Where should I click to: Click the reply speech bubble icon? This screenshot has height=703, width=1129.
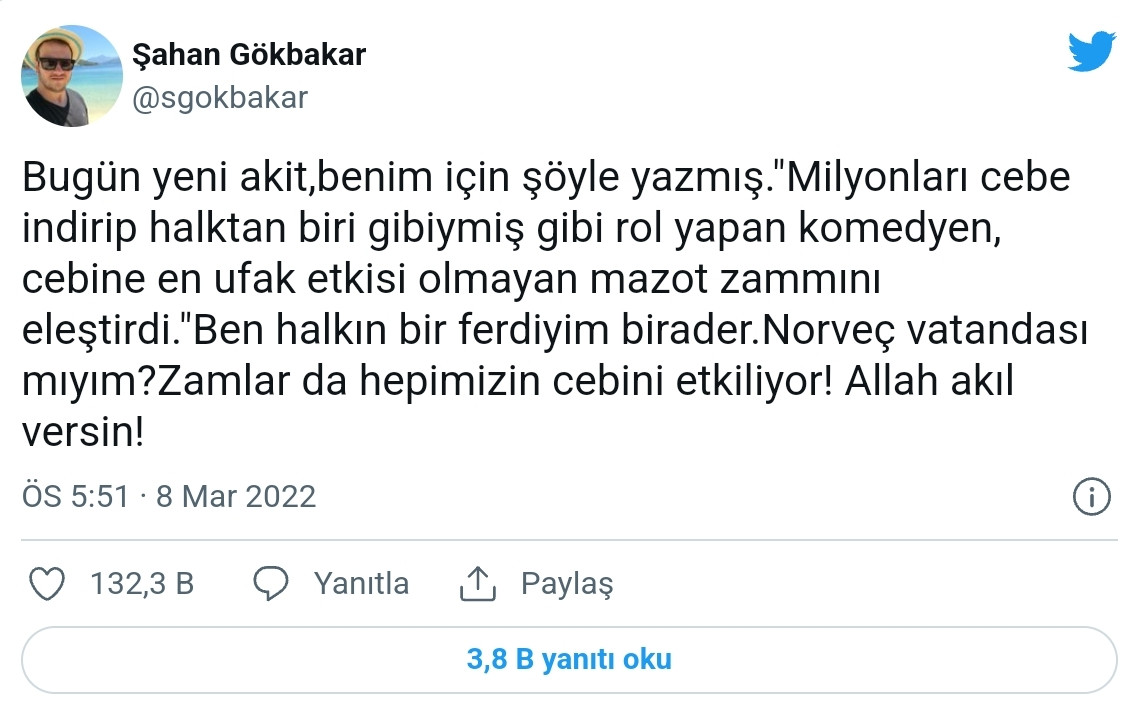[x=272, y=583]
